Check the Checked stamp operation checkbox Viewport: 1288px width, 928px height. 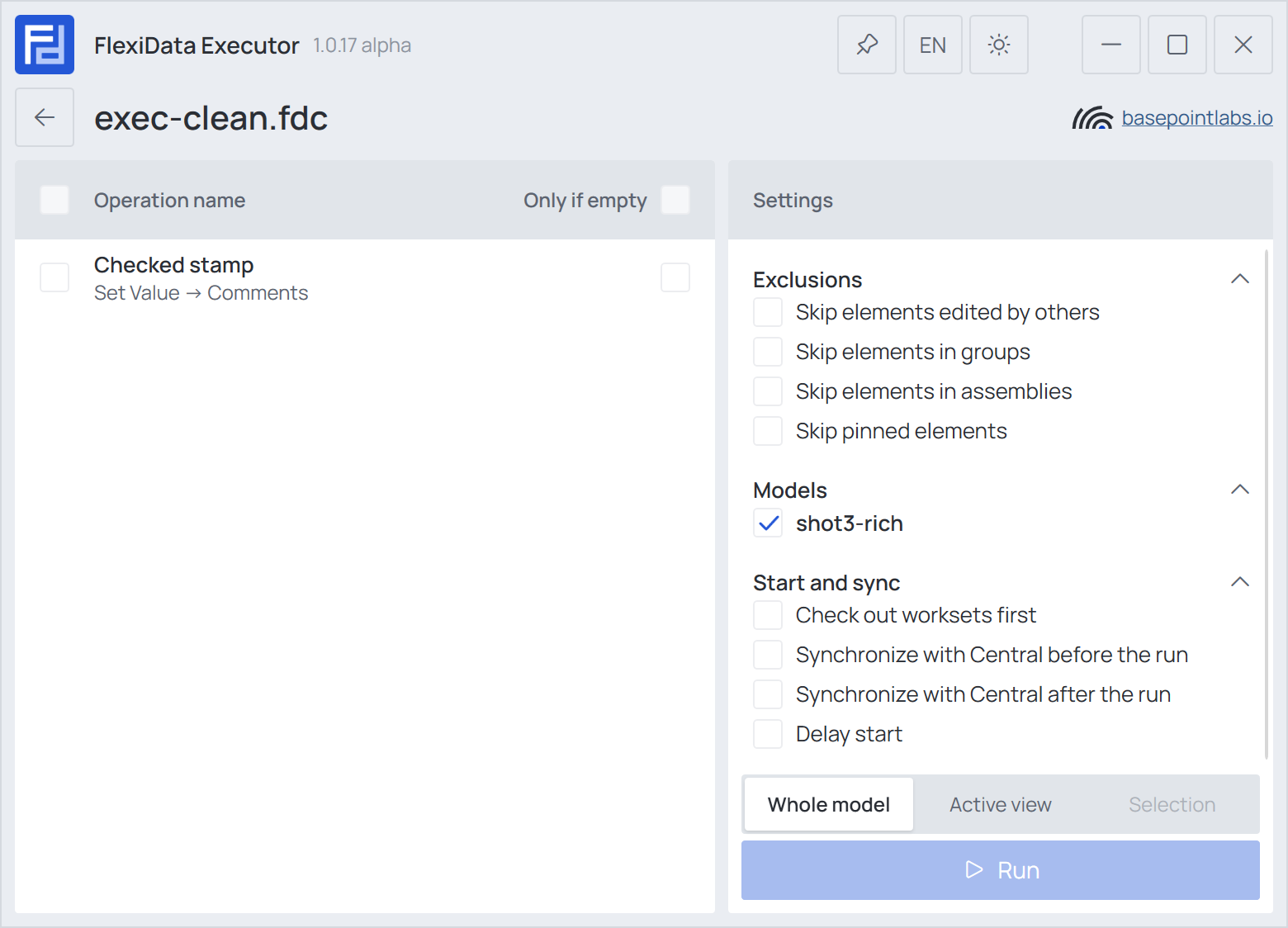(54, 277)
